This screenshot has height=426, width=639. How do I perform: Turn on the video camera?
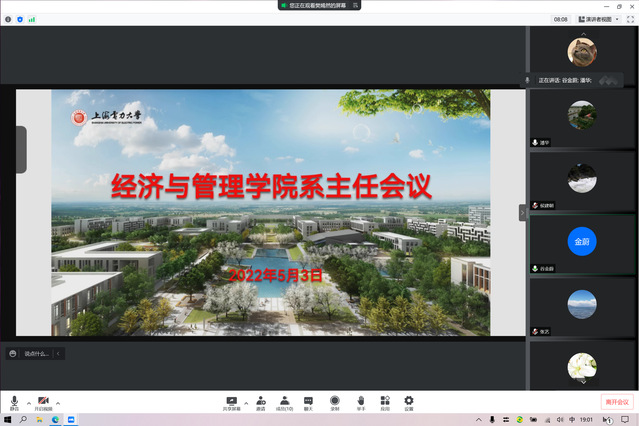pyautogui.click(x=43, y=401)
